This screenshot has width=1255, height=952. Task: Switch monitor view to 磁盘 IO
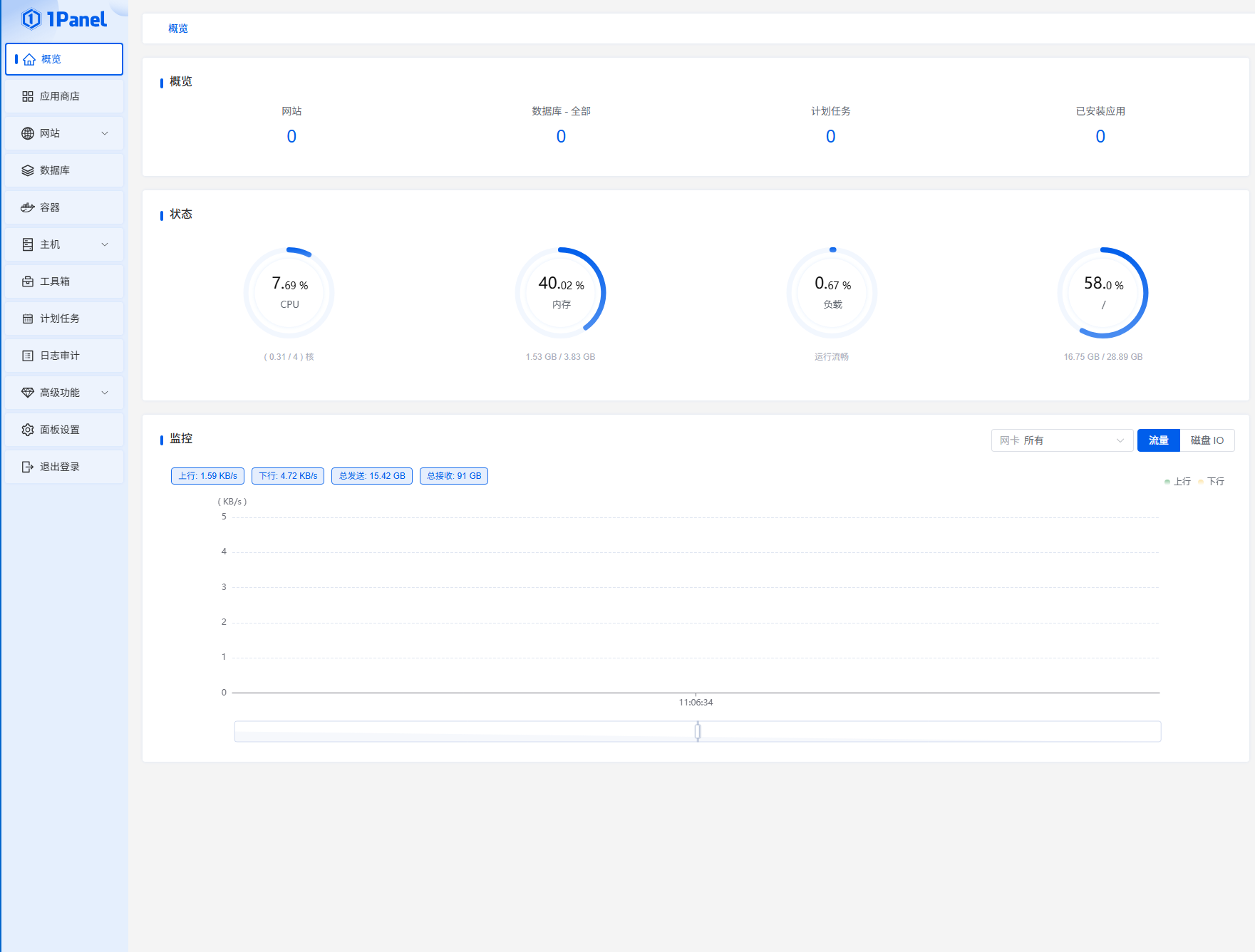click(1207, 440)
